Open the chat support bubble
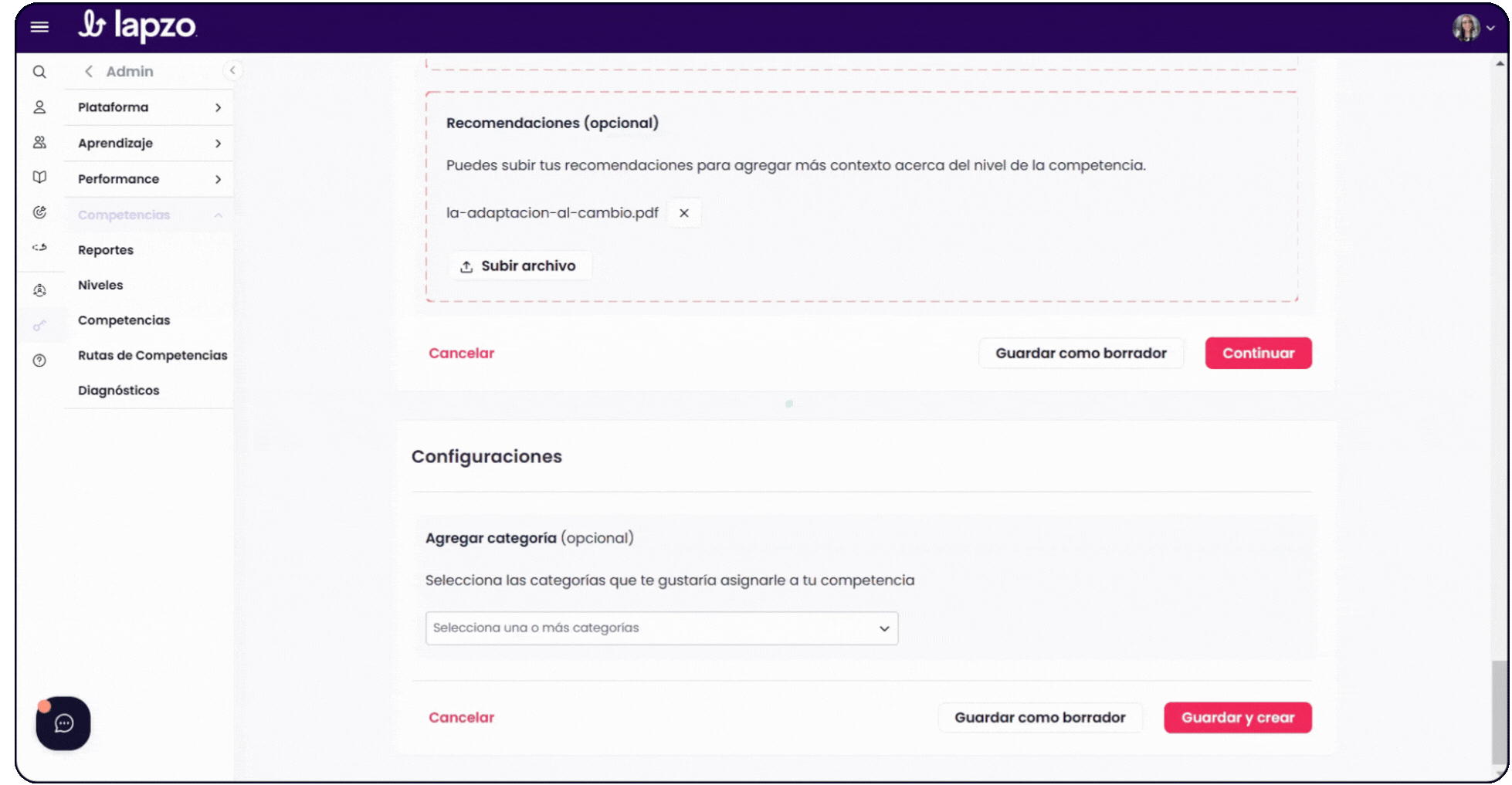The image size is (1512, 785). [63, 723]
